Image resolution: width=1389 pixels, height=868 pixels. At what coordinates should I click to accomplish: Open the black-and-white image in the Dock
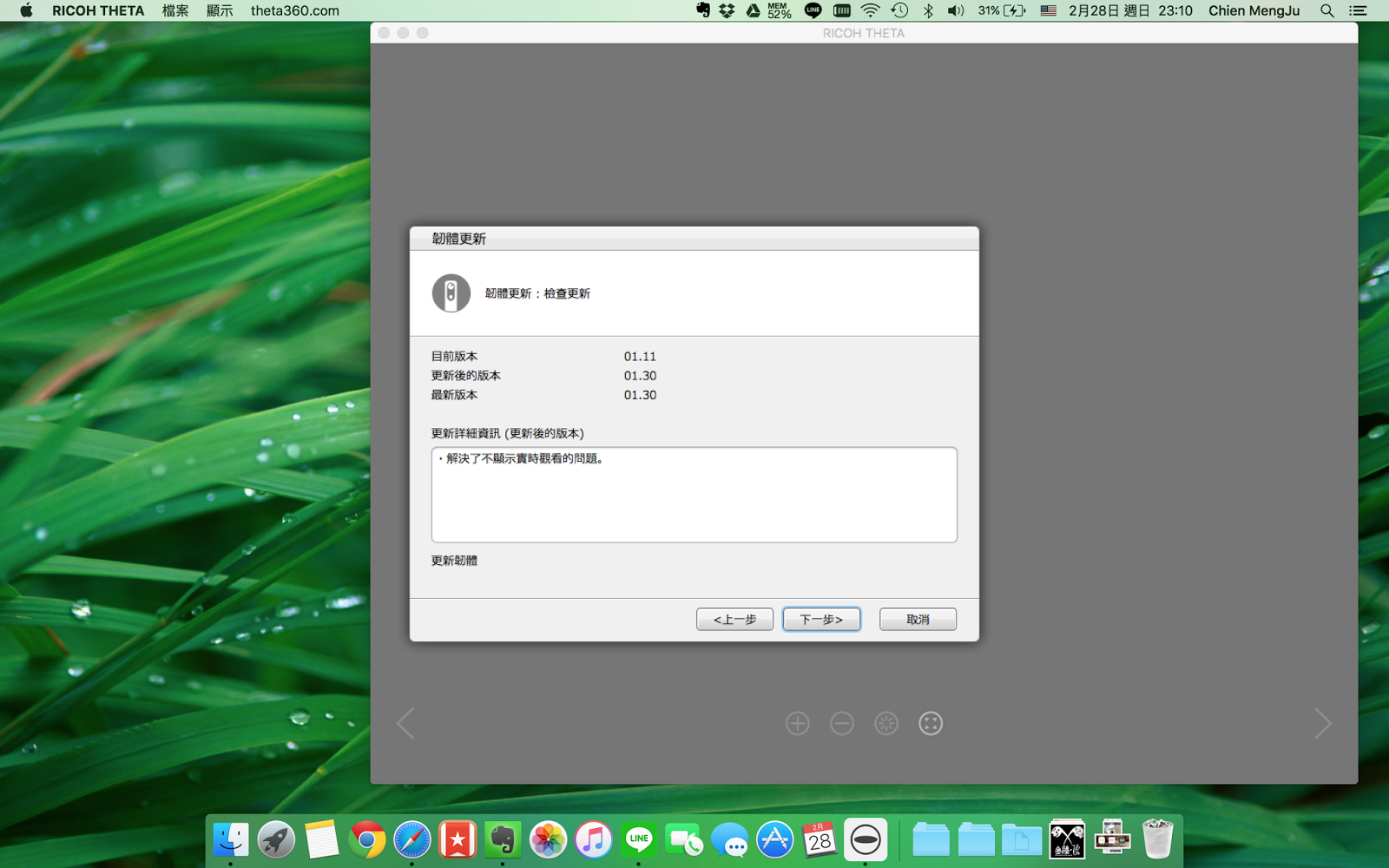point(1067,839)
